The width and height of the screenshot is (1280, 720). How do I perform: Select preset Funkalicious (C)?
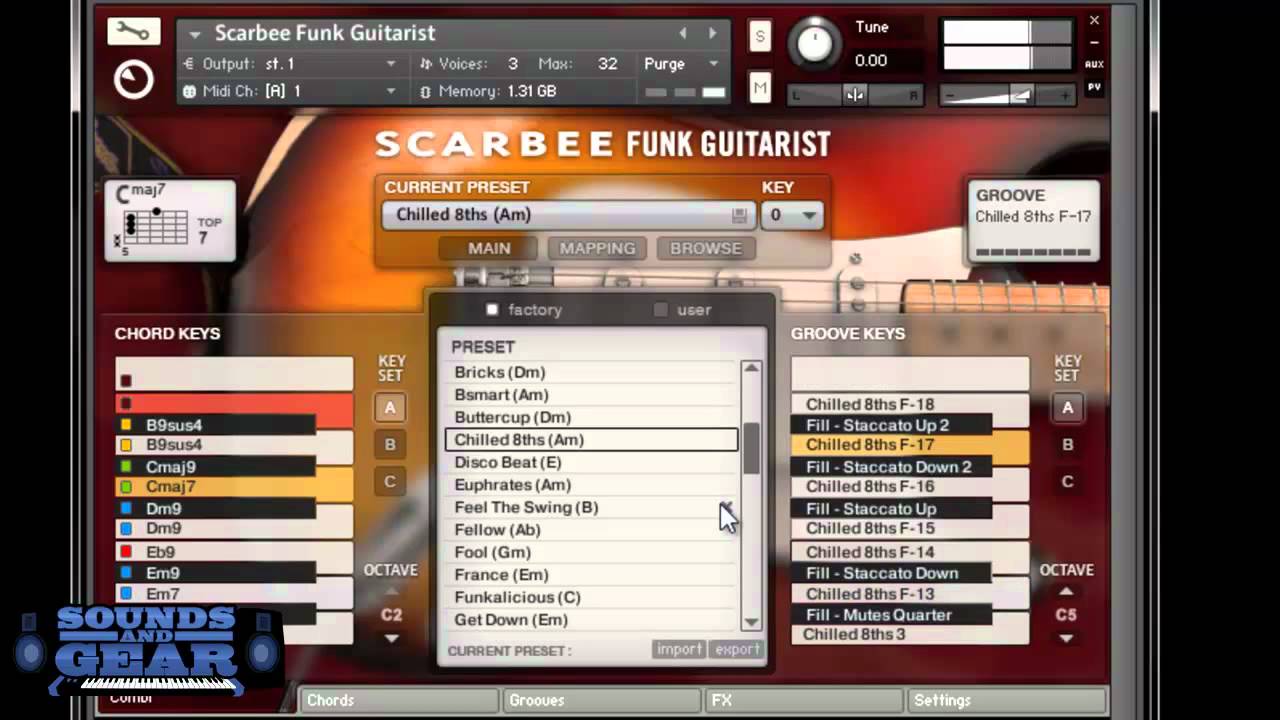(591, 597)
